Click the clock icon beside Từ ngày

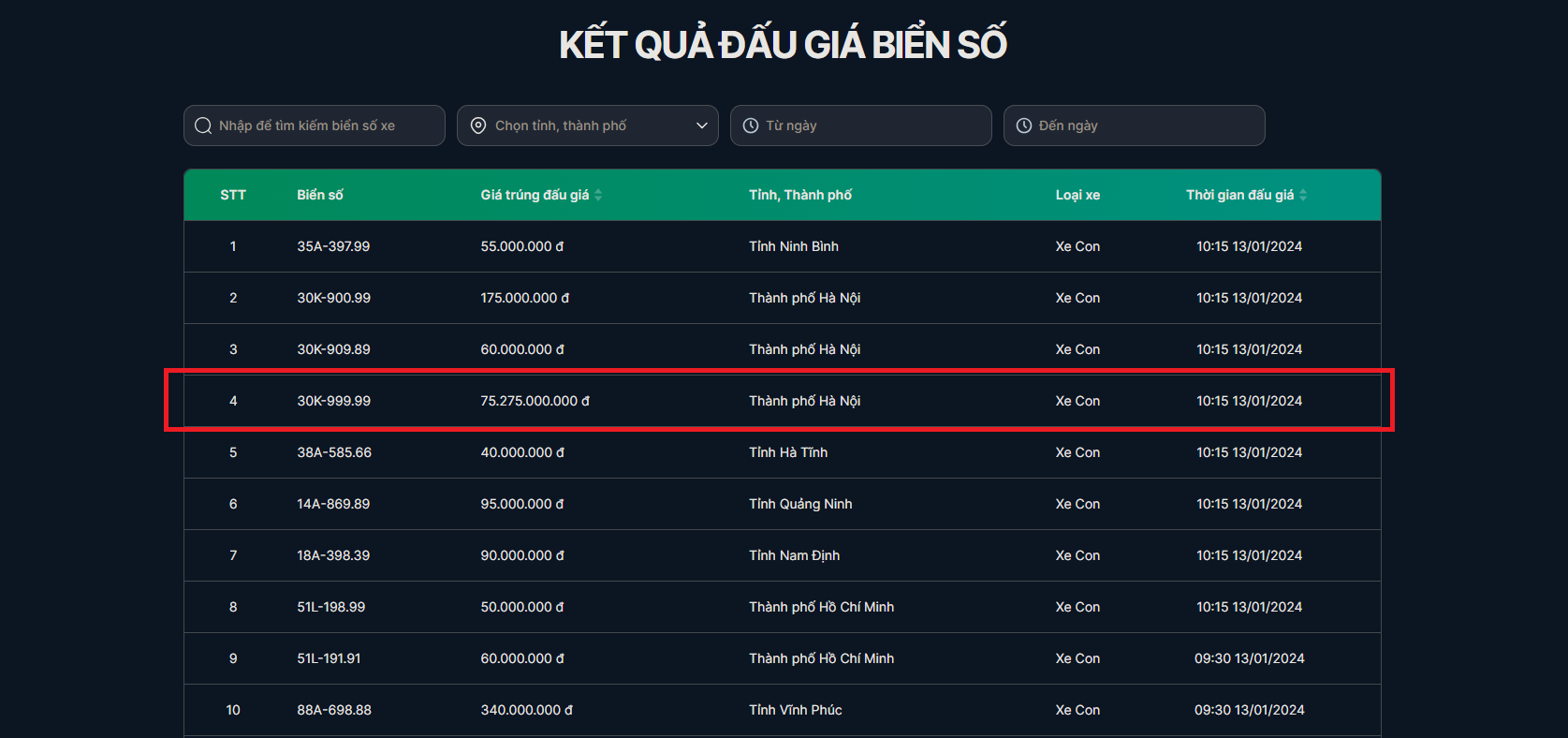[x=751, y=125]
